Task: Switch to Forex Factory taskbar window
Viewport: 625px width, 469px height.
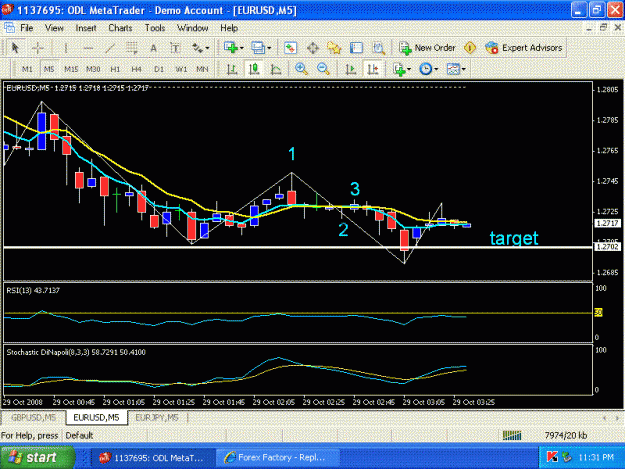Action: 278,457
